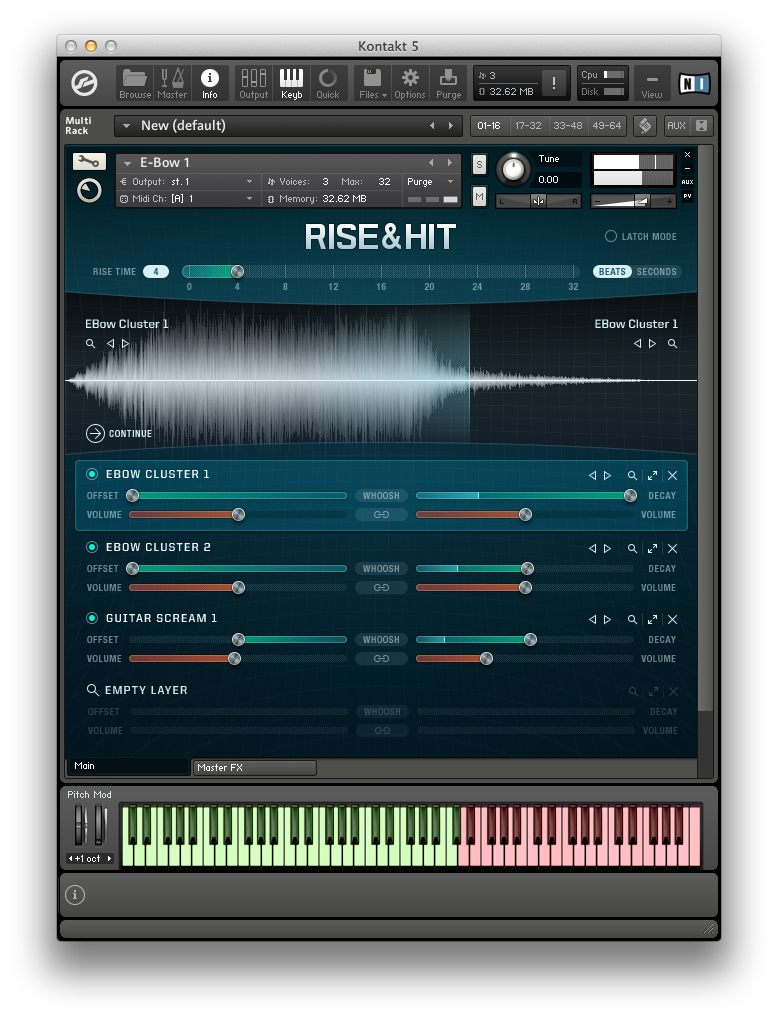
Task: Click the NI logo
Action: pos(694,83)
